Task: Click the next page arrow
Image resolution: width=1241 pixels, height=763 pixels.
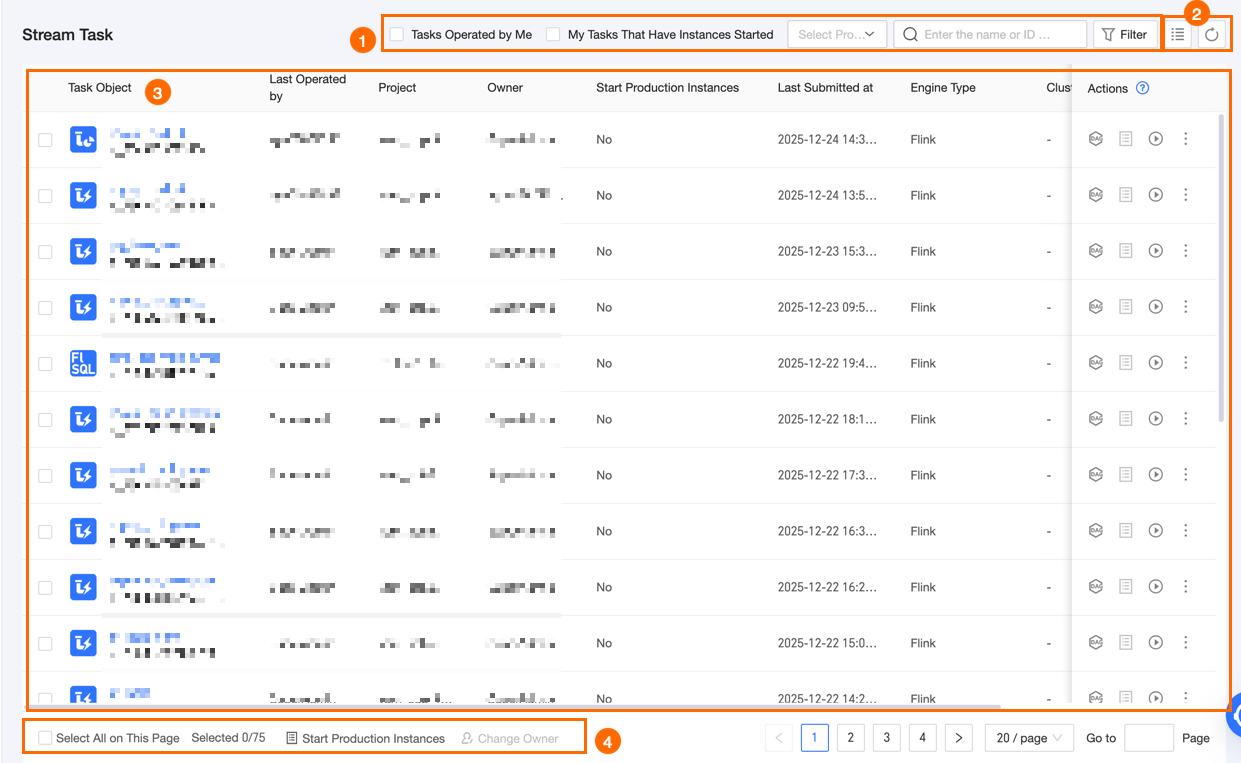Action: click(x=958, y=738)
